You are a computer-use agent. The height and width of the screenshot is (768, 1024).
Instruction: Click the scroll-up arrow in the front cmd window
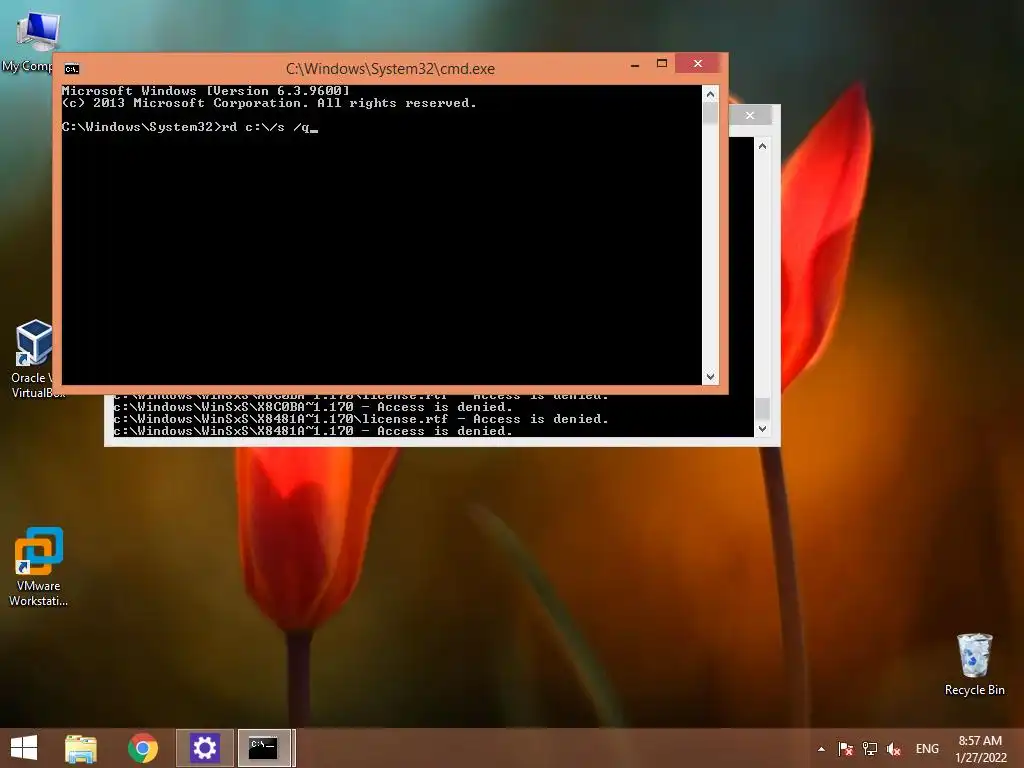[711, 94]
